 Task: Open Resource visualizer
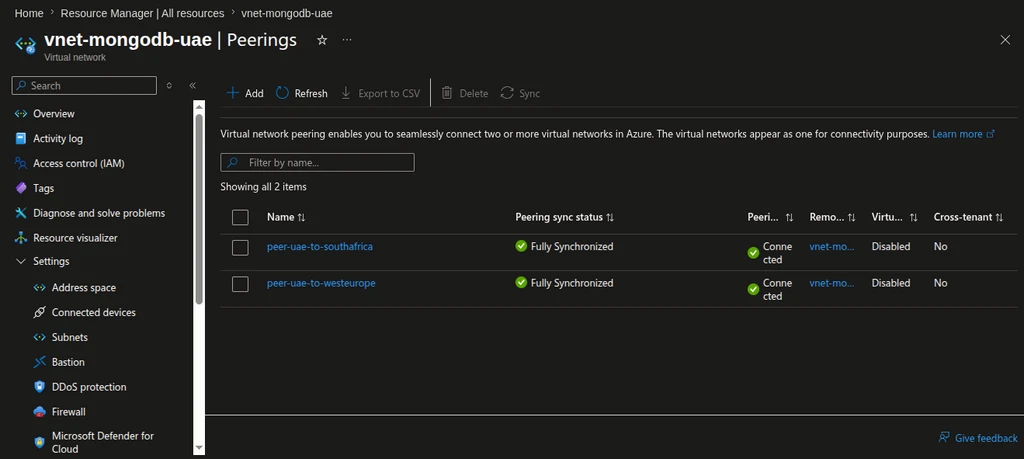coord(75,238)
